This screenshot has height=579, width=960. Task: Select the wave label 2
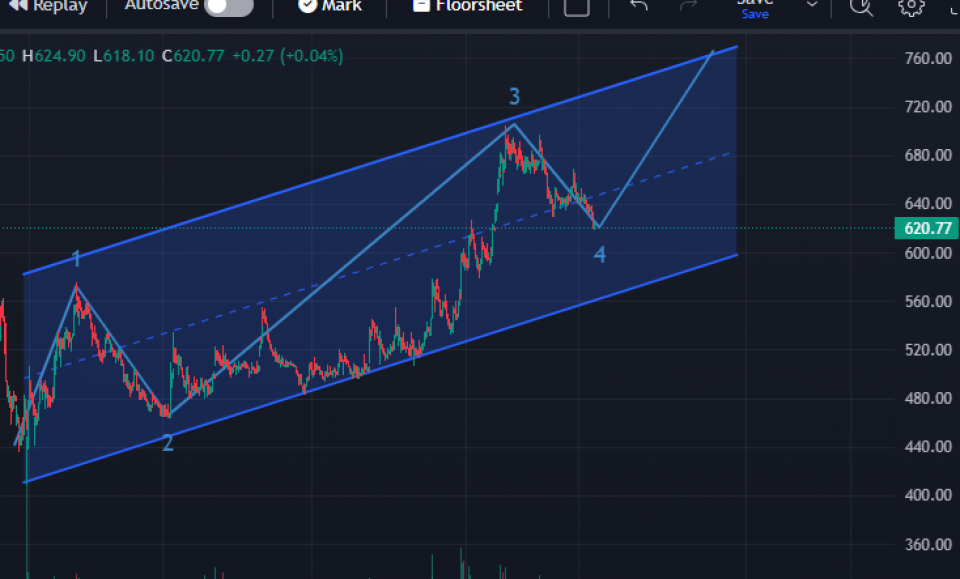168,443
